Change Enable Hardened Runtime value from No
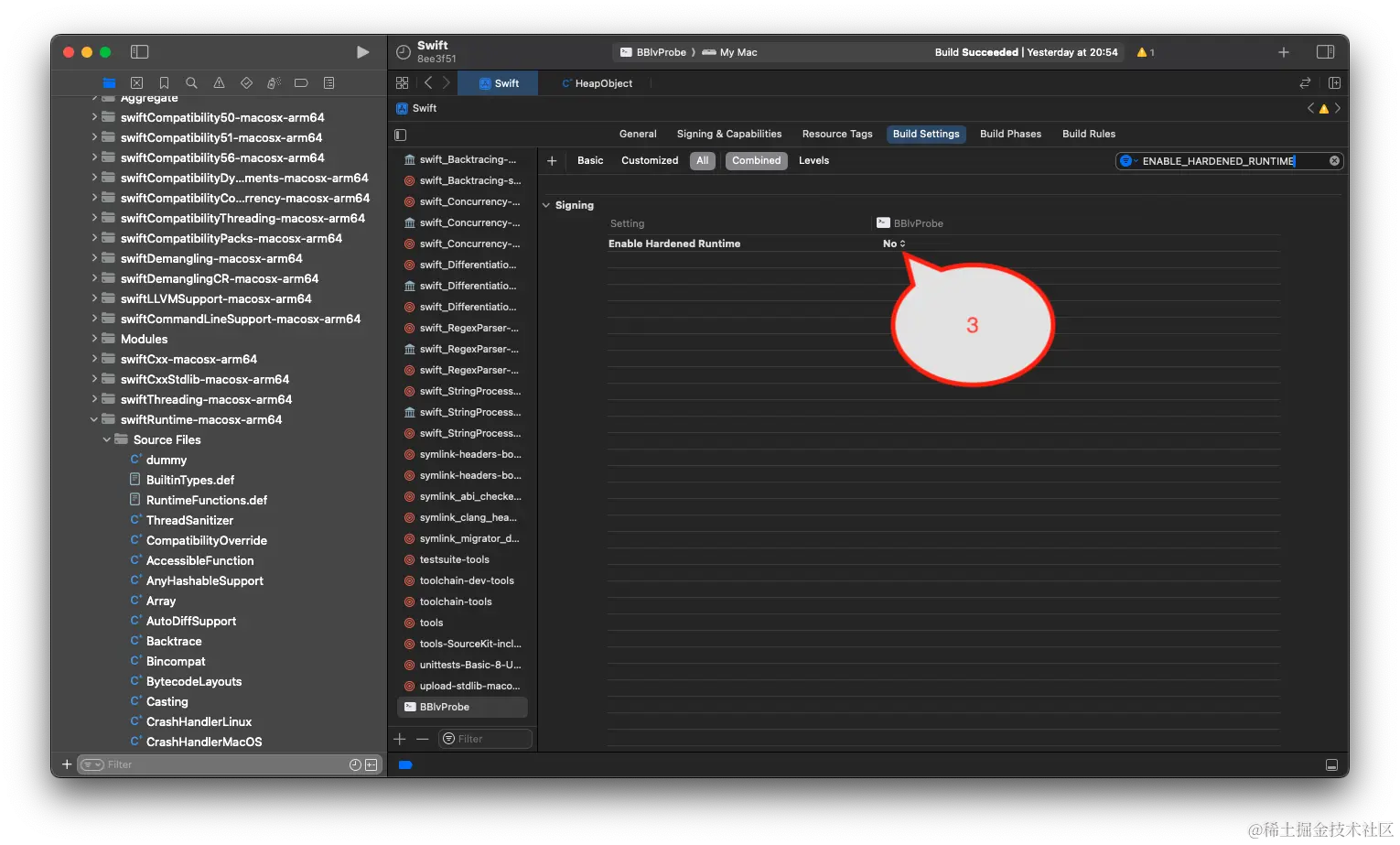Image resolution: width=1400 pixels, height=845 pixels. click(894, 244)
